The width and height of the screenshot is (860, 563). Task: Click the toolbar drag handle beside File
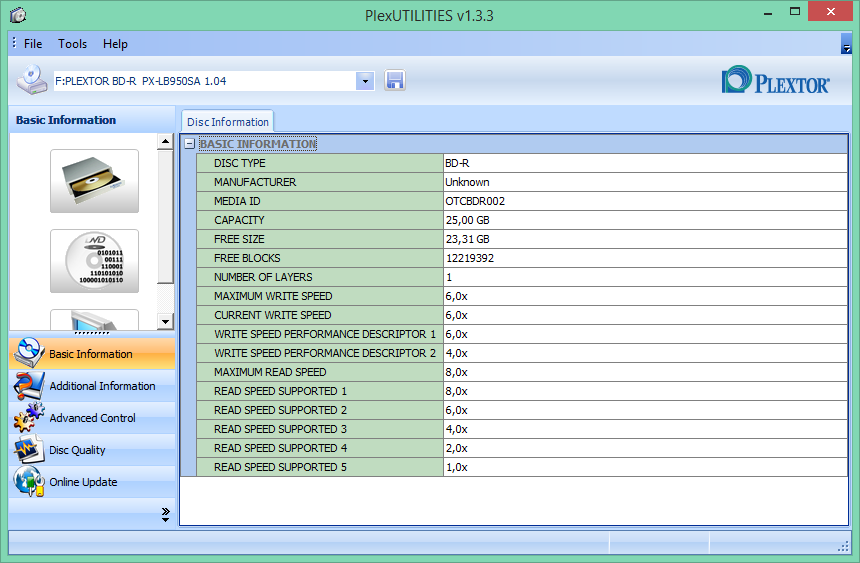point(14,43)
